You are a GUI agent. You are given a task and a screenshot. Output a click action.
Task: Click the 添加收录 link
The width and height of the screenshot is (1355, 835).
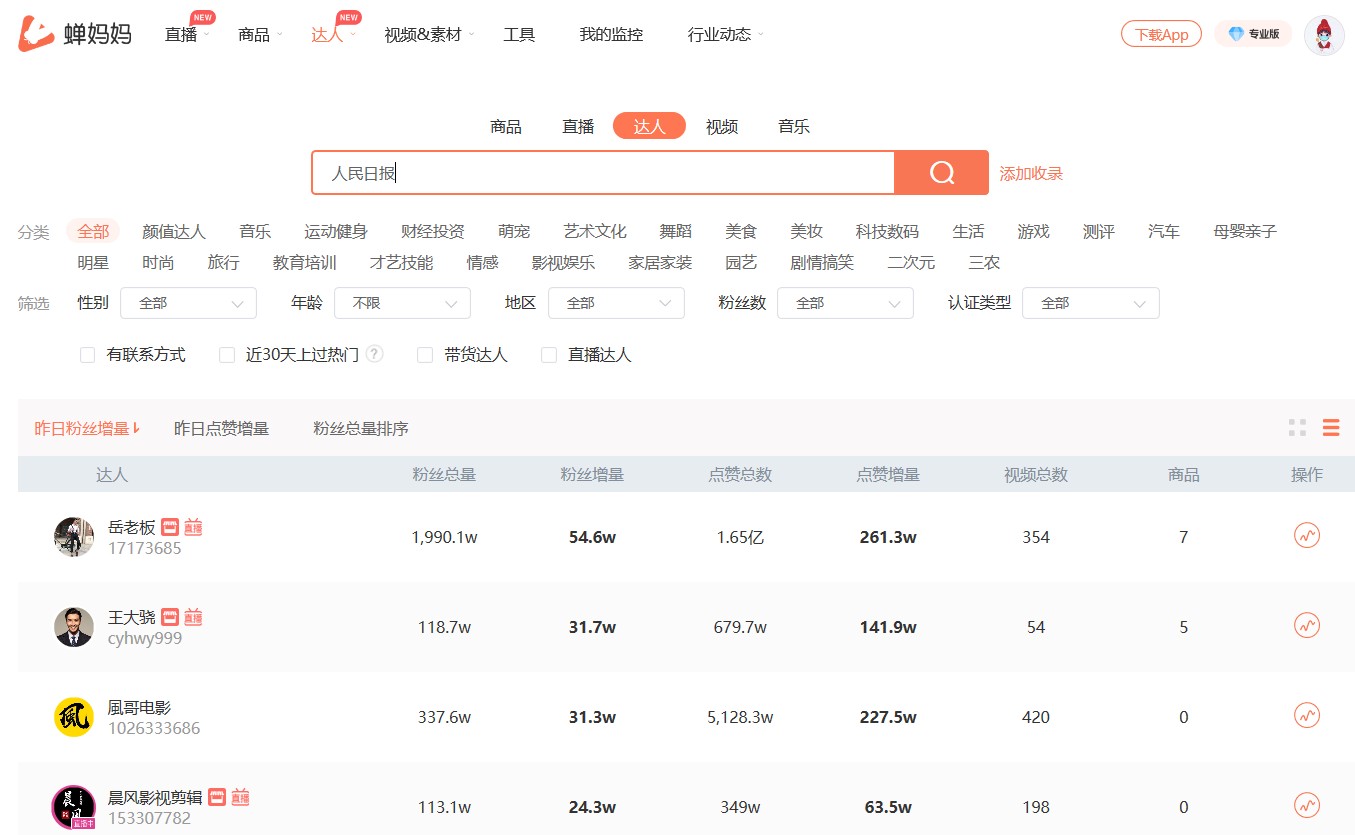pos(1031,174)
